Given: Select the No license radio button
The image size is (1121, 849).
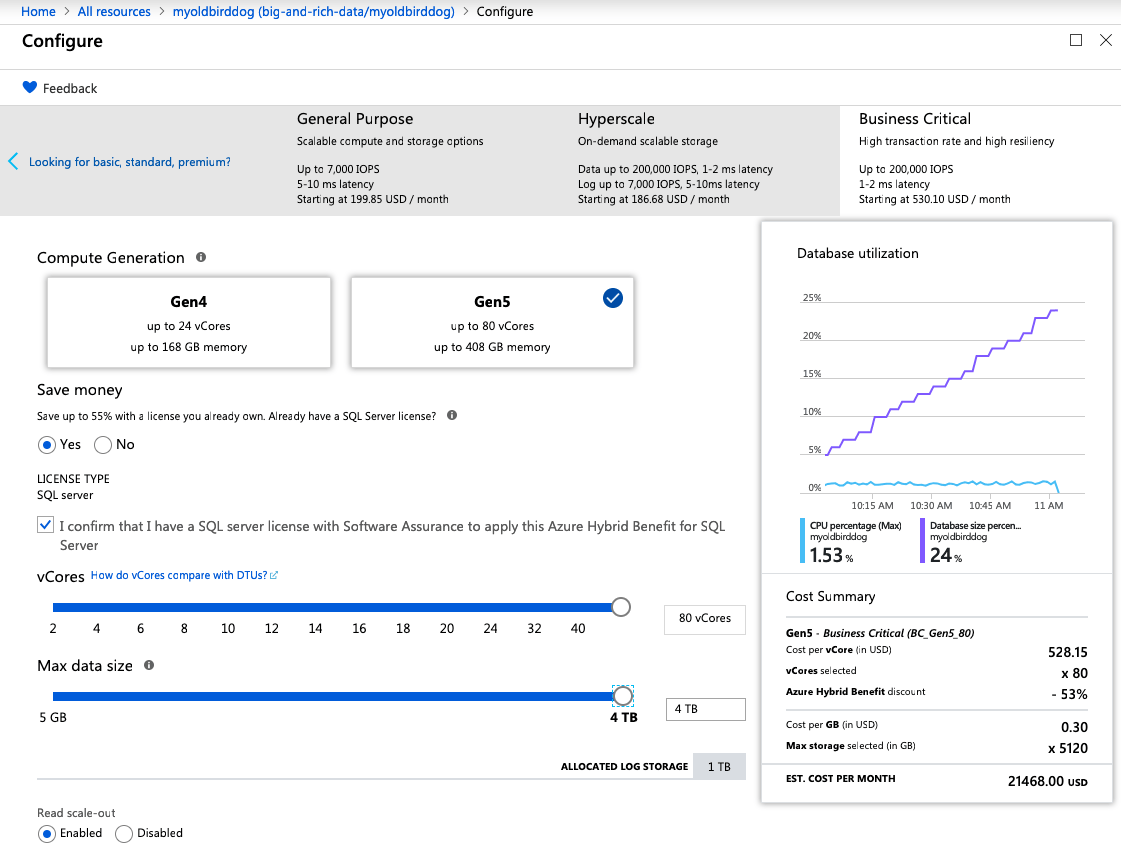Looking at the screenshot, I should point(103,445).
